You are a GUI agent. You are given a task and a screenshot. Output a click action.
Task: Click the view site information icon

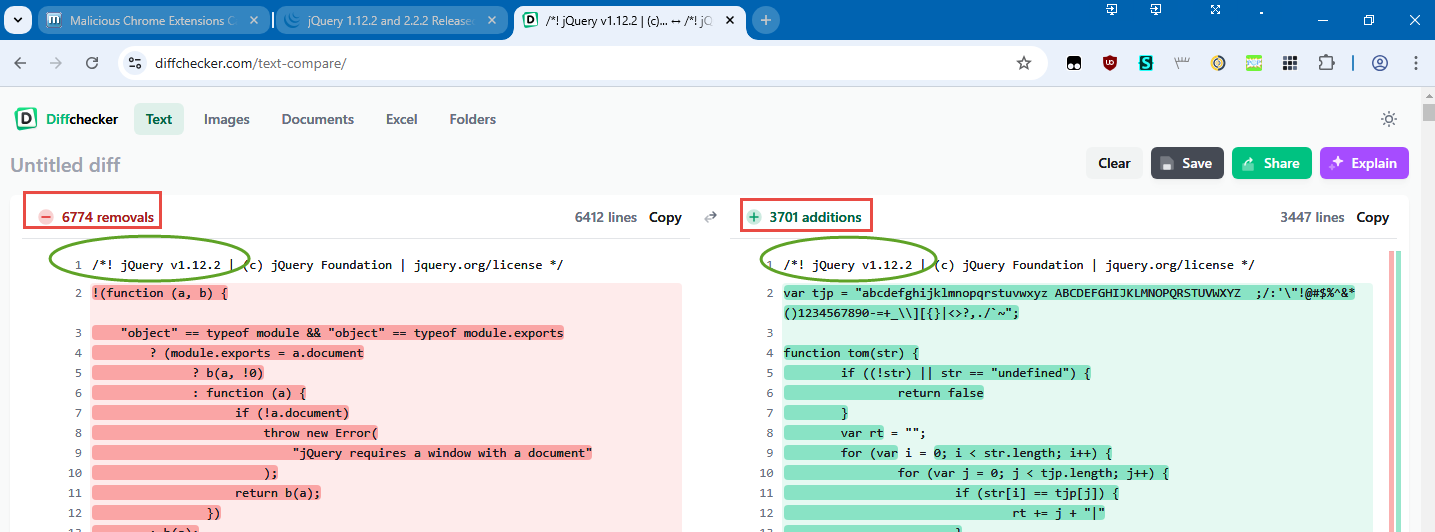[136, 63]
